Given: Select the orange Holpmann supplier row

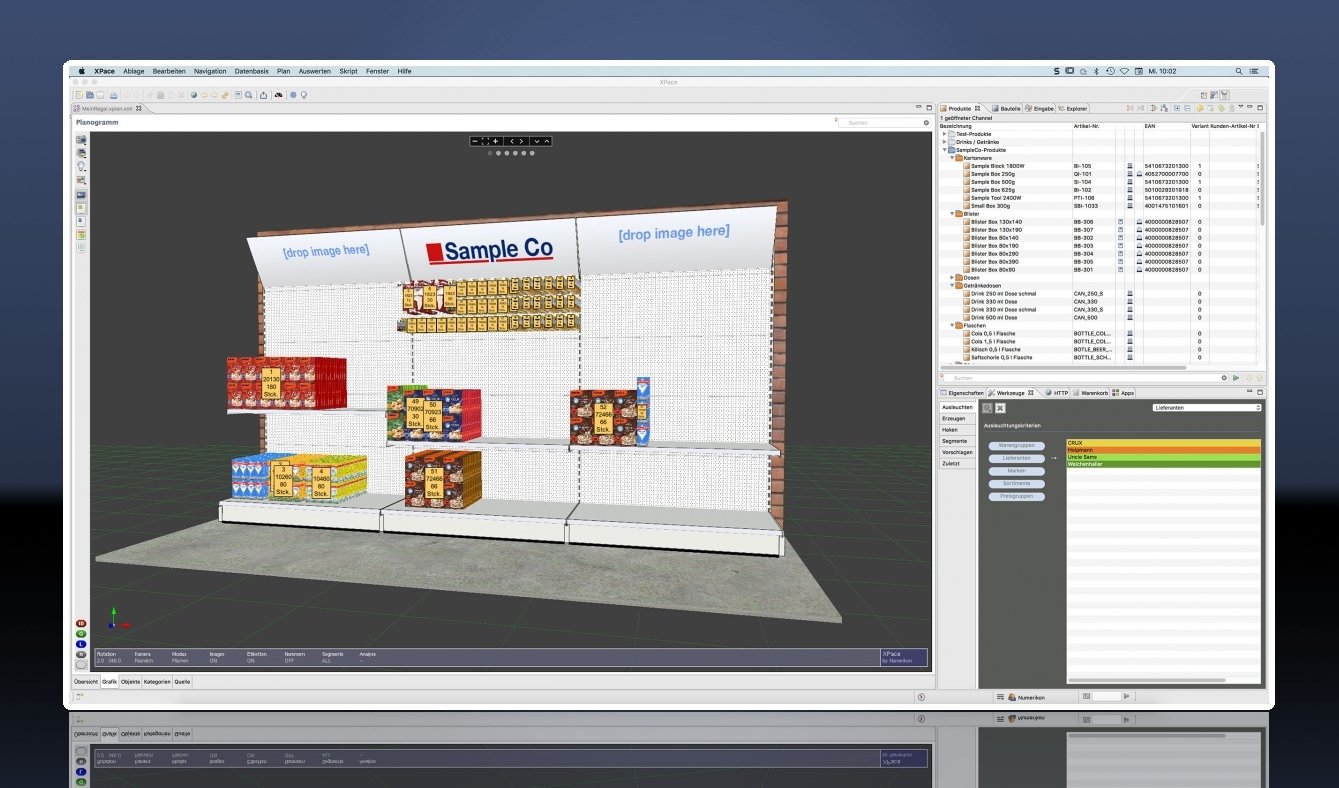Looking at the screenshot, I should point(1163,449).
